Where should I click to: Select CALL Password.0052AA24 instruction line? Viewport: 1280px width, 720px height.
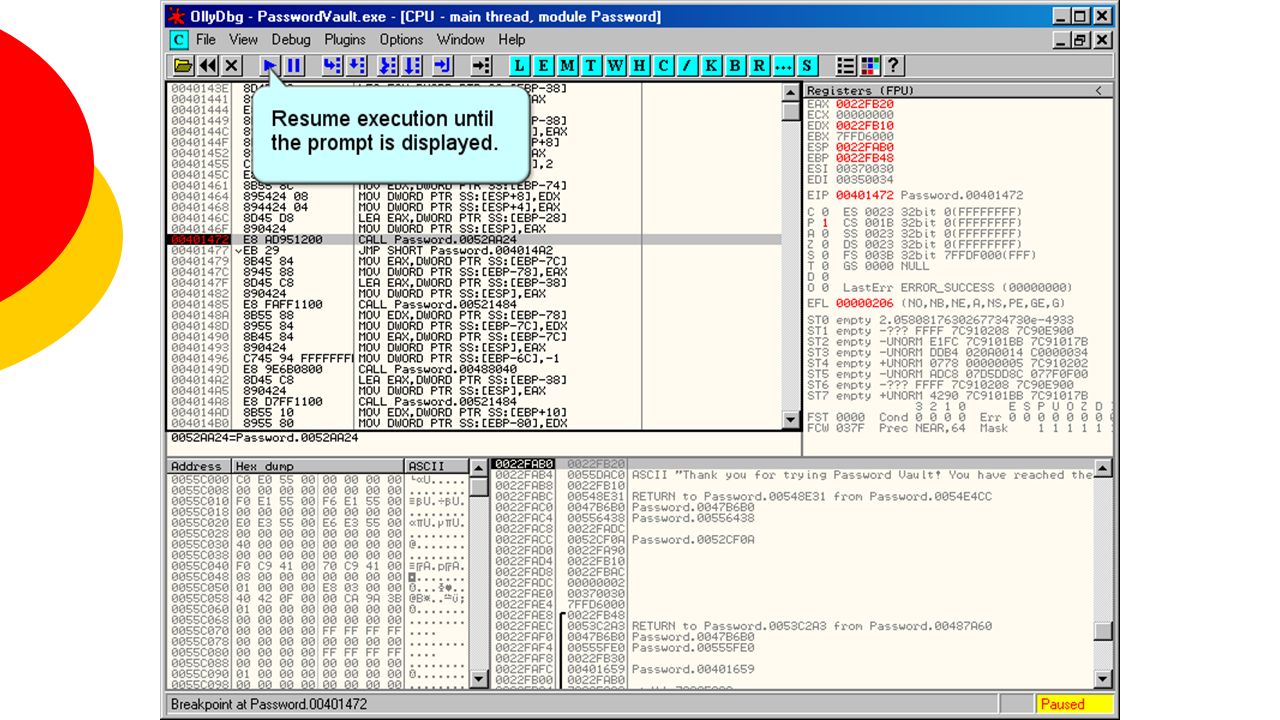pos(474,240)
